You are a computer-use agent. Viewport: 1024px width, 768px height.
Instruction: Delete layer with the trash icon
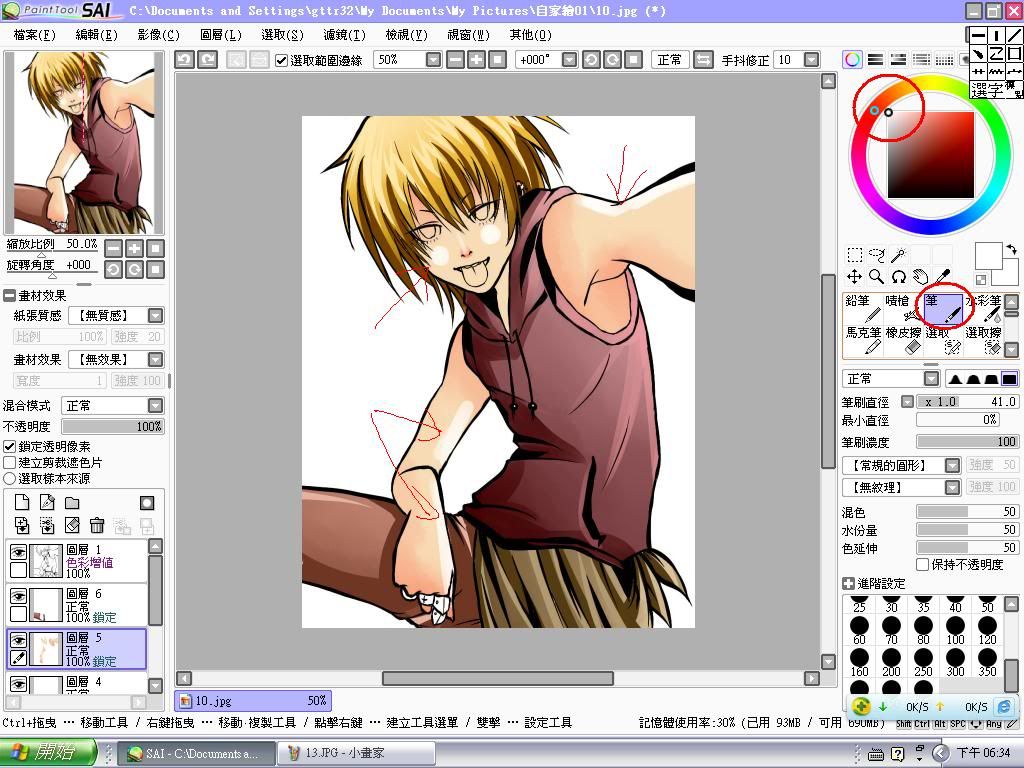click(97, 525)
